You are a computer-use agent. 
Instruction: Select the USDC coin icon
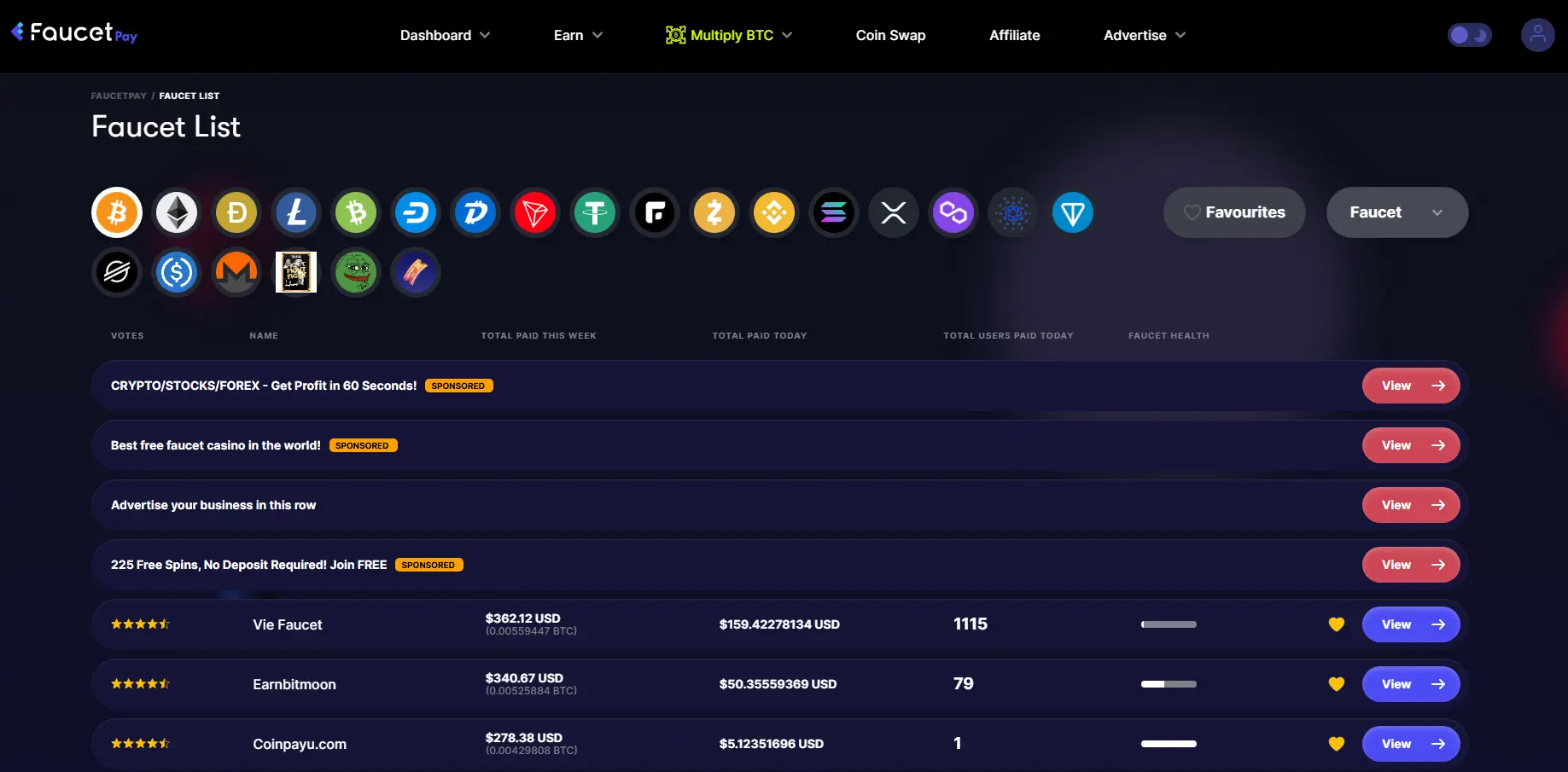pyautogui.click(x=177, y=272)
